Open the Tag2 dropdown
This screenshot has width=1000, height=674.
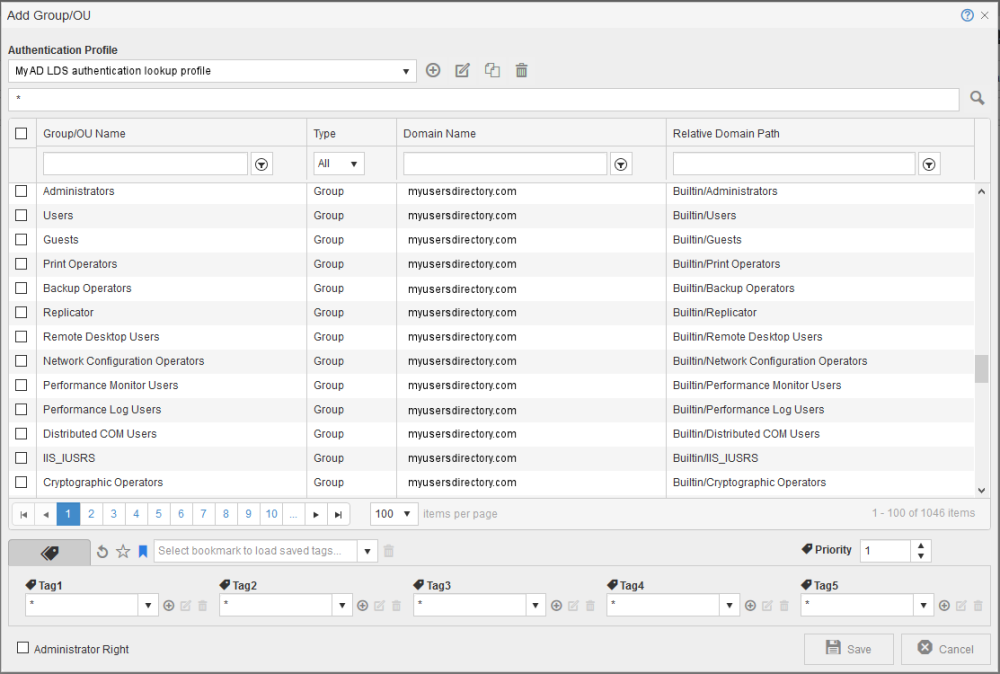pyautogui.click(x=342, y=605)
